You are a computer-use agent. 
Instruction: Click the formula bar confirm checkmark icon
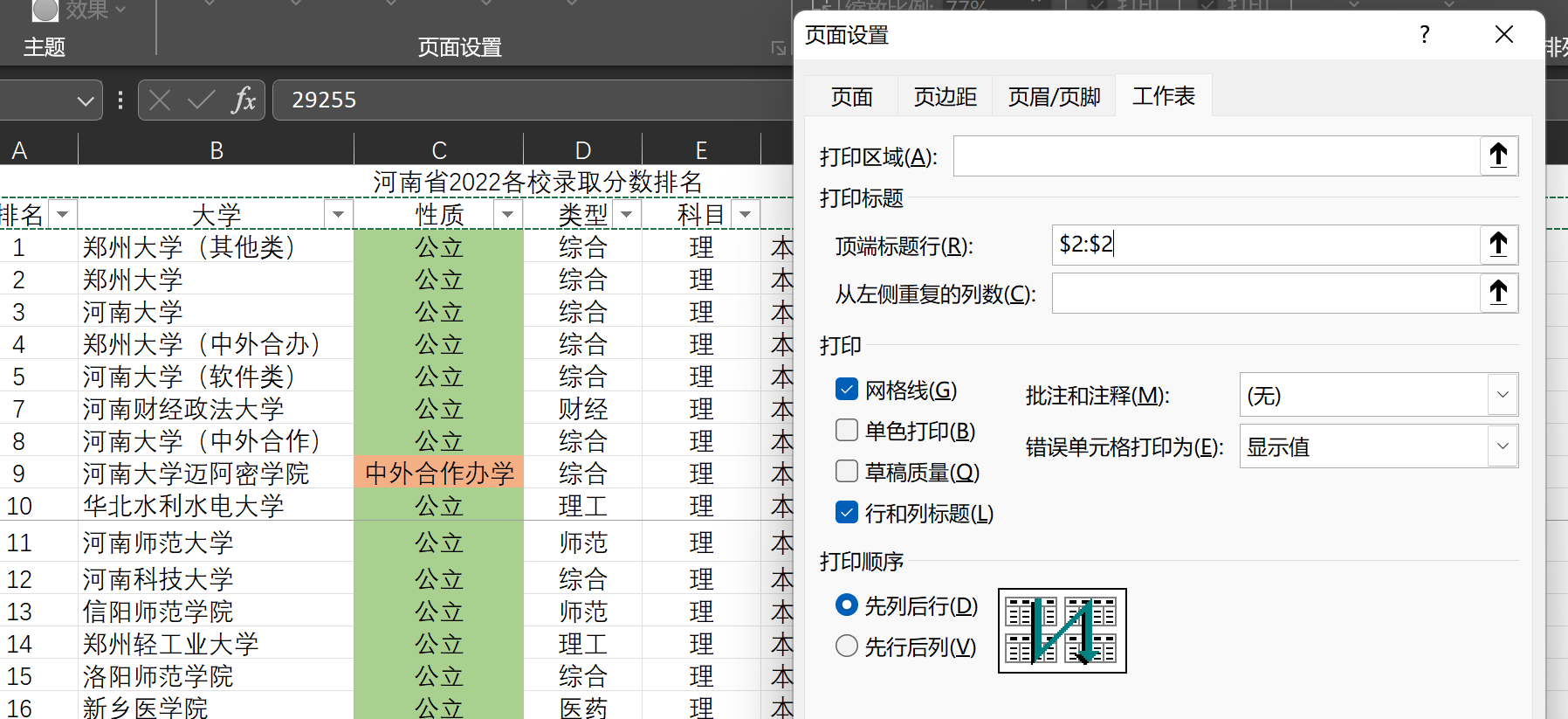point(202,100)
